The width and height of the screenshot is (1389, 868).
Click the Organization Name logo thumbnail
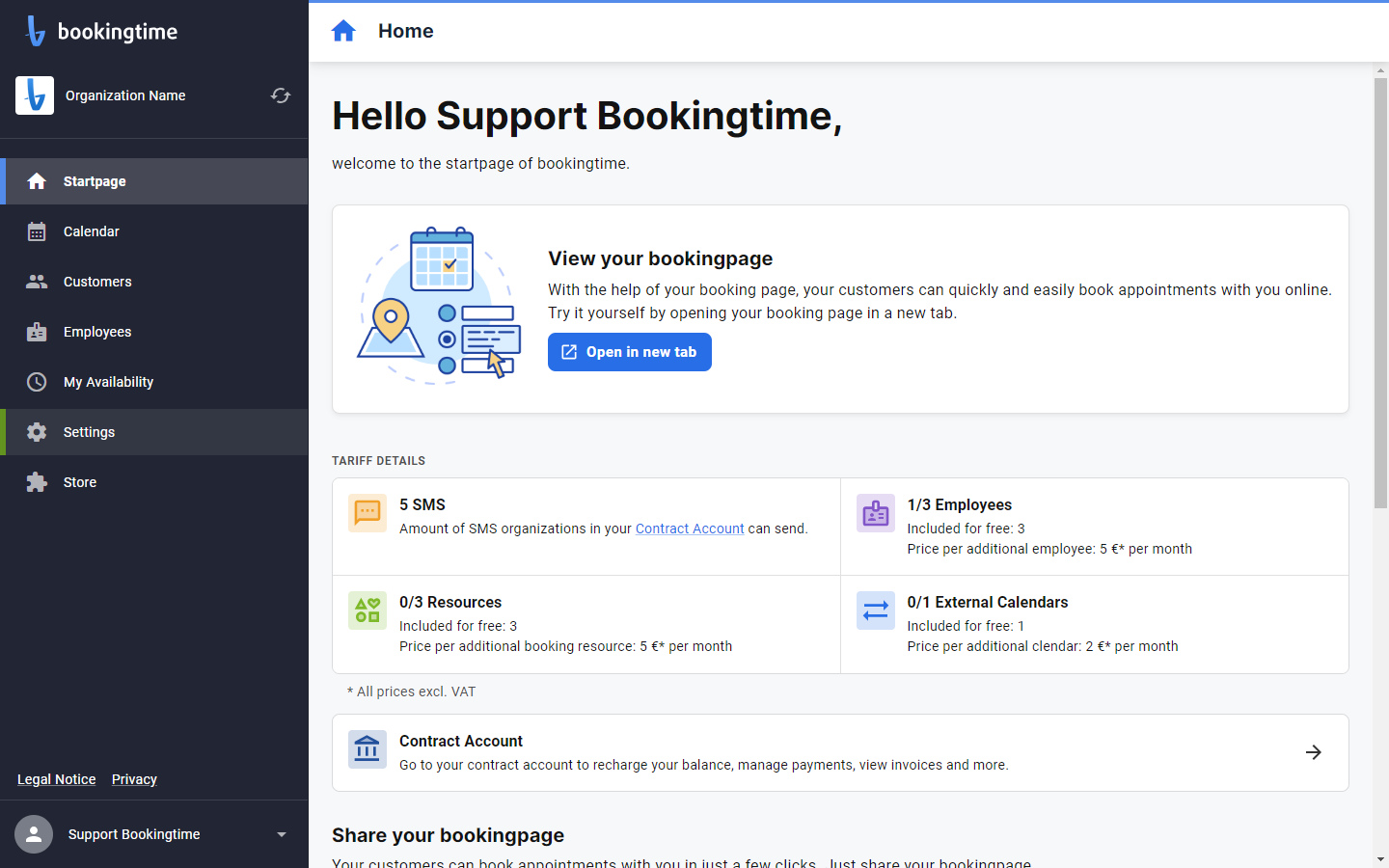35,95
